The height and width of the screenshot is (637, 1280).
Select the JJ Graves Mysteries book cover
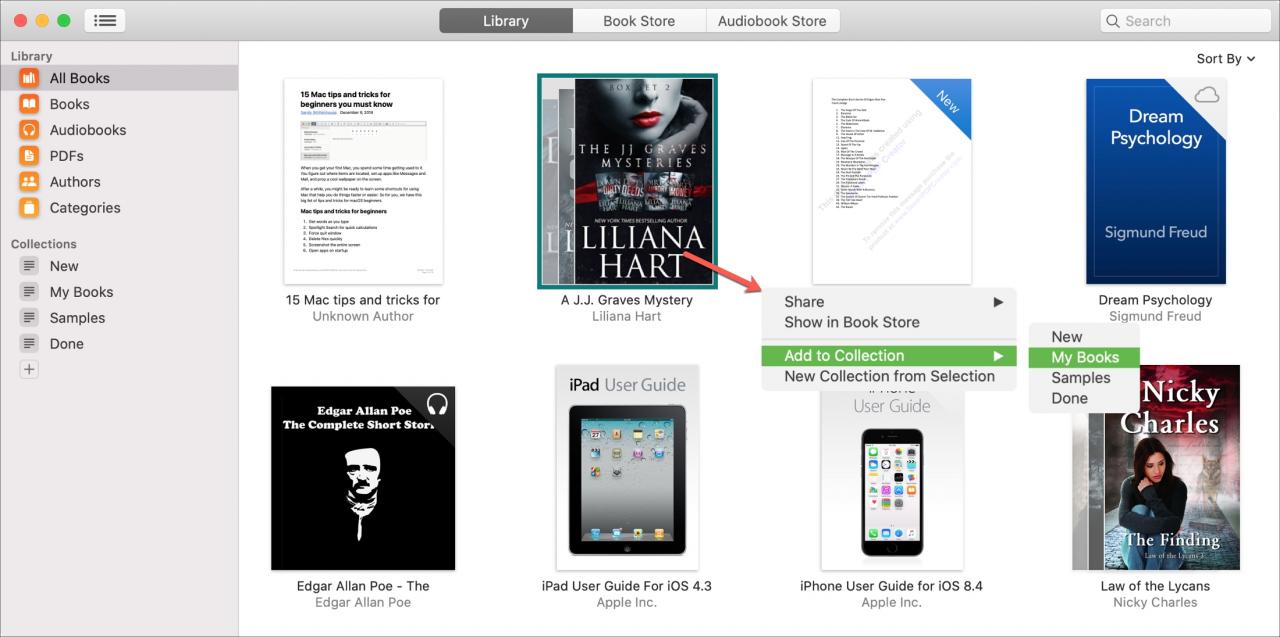tap(627, 181)
